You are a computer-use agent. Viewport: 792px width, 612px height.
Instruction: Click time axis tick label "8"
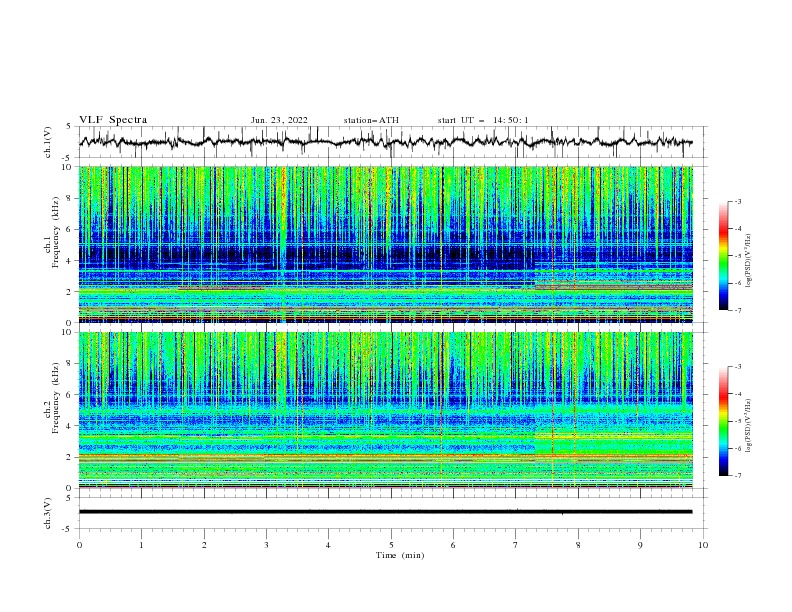click(578, 545)
